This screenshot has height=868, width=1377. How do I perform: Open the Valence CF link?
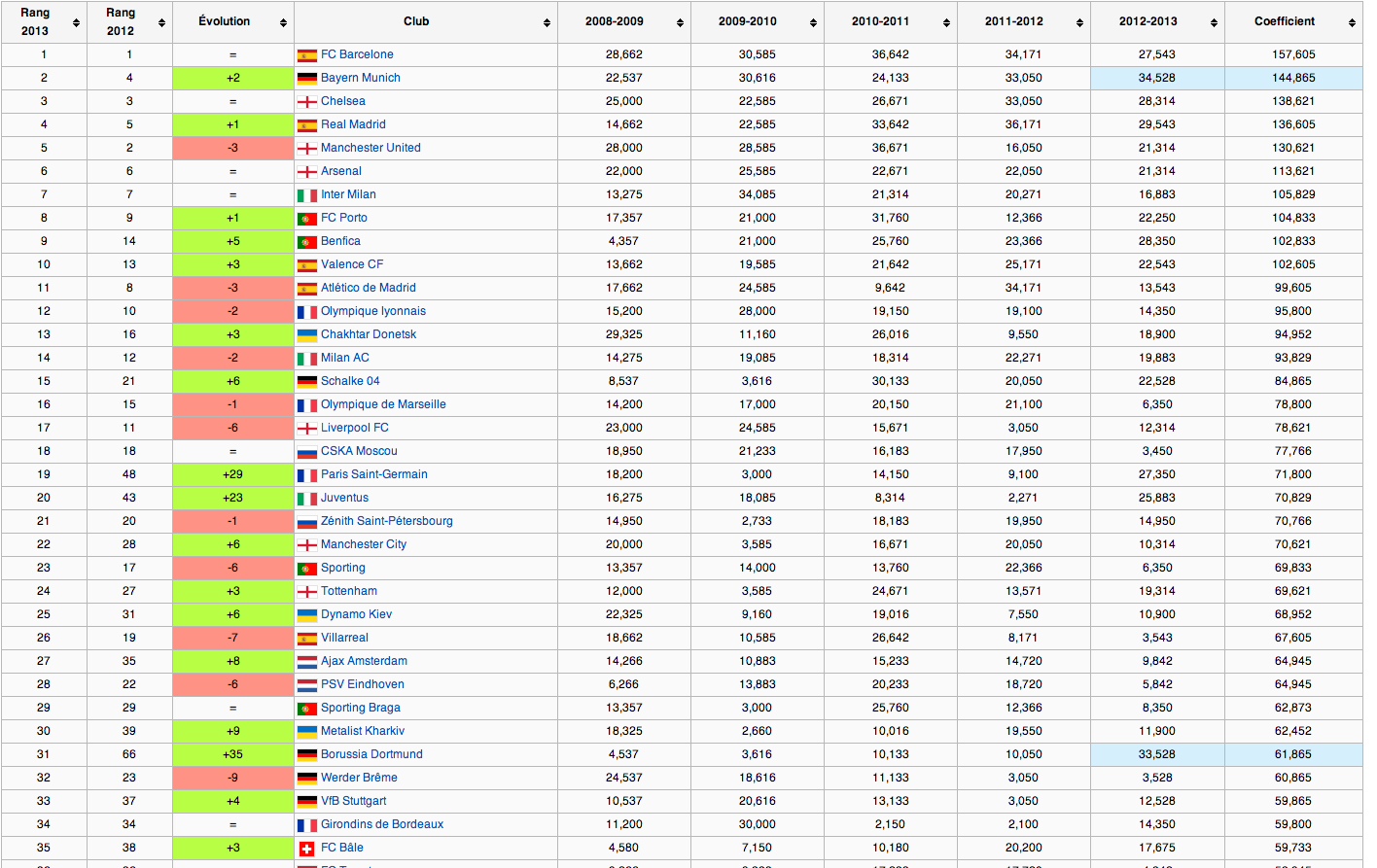[x=352, y=264]
